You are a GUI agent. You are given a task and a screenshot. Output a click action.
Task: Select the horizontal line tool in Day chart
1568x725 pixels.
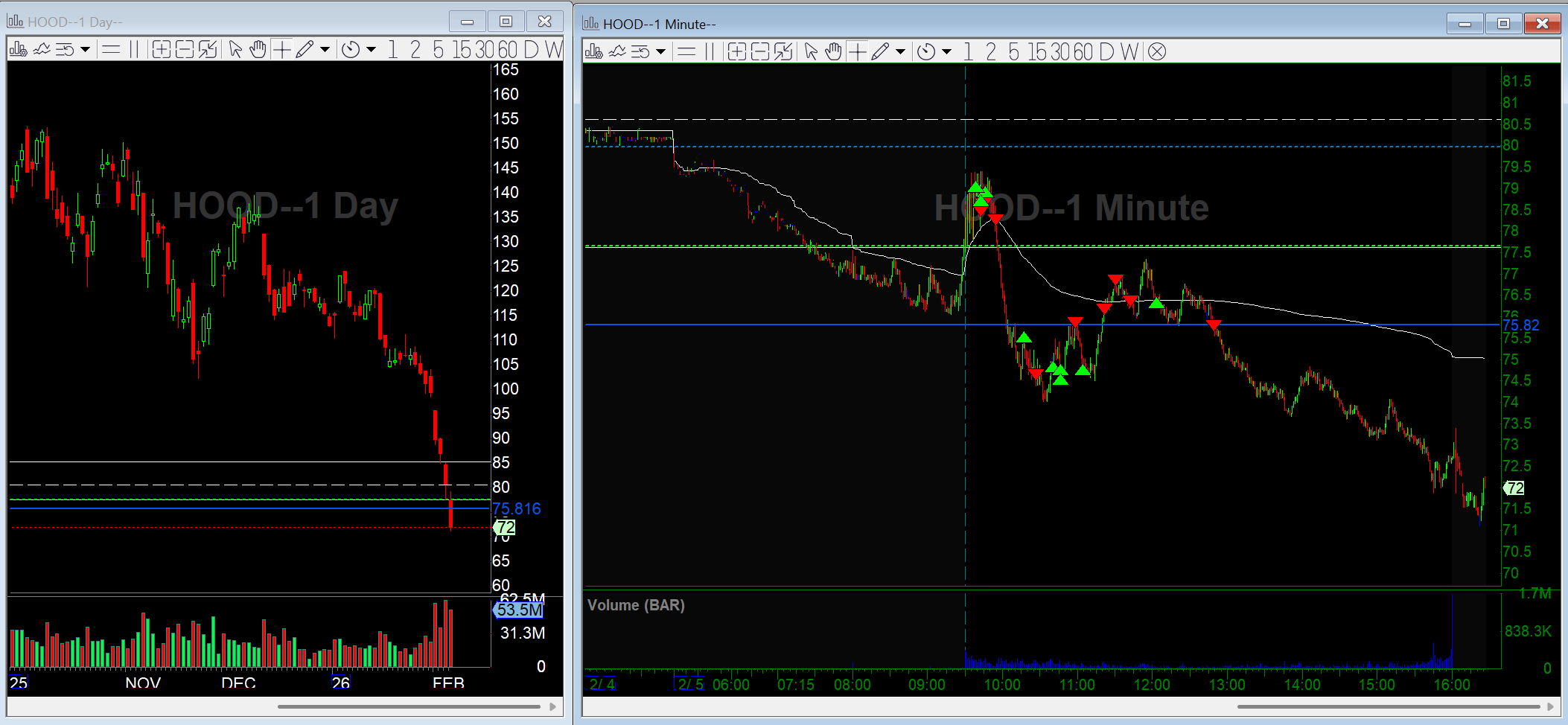111,50
